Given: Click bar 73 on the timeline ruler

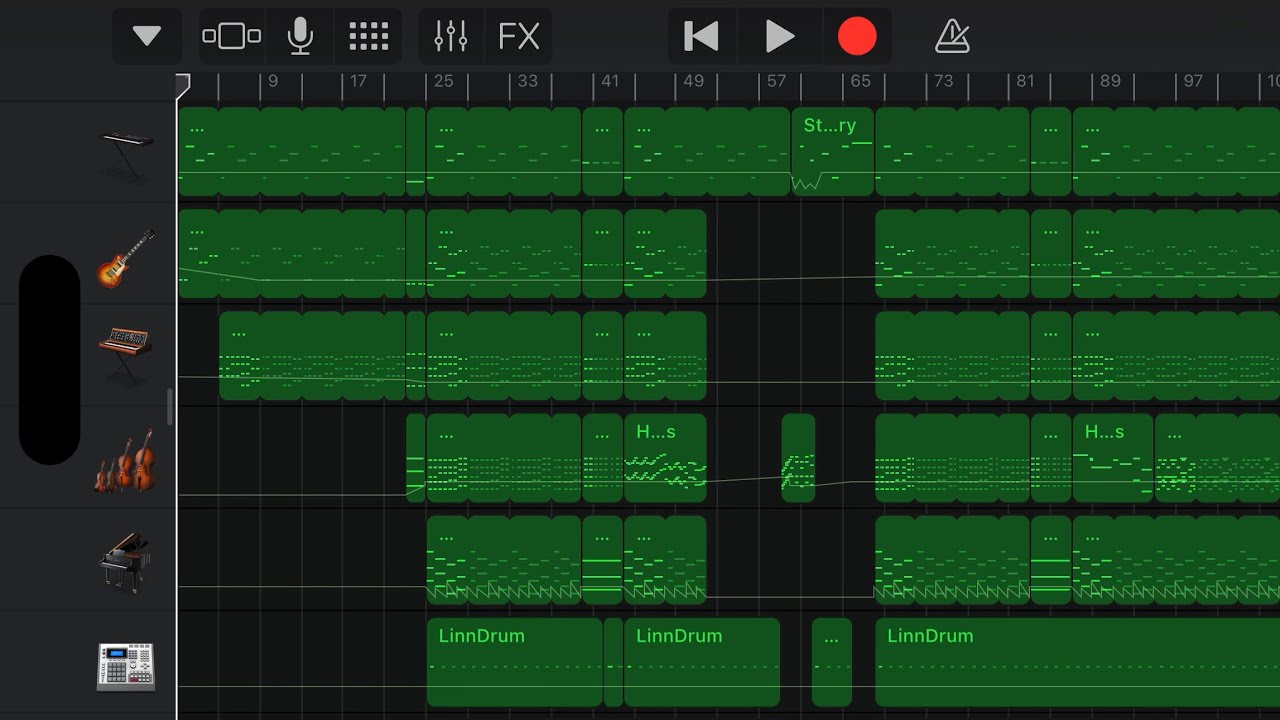Looking at the screenshot, I should pyautogui.click(x=943, y=82).
